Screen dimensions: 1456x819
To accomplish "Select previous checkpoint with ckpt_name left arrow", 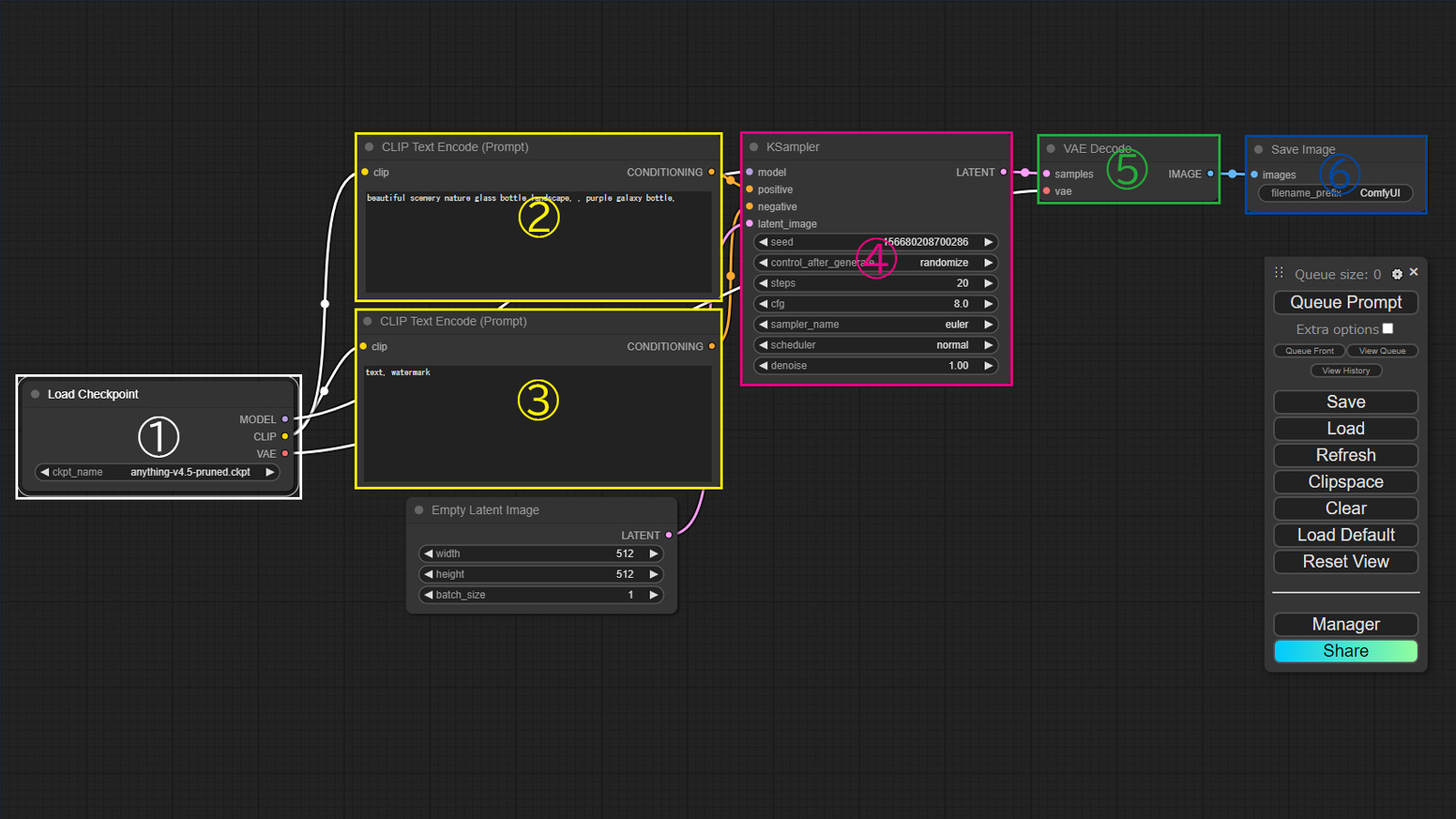I will (x=45, y=472).
